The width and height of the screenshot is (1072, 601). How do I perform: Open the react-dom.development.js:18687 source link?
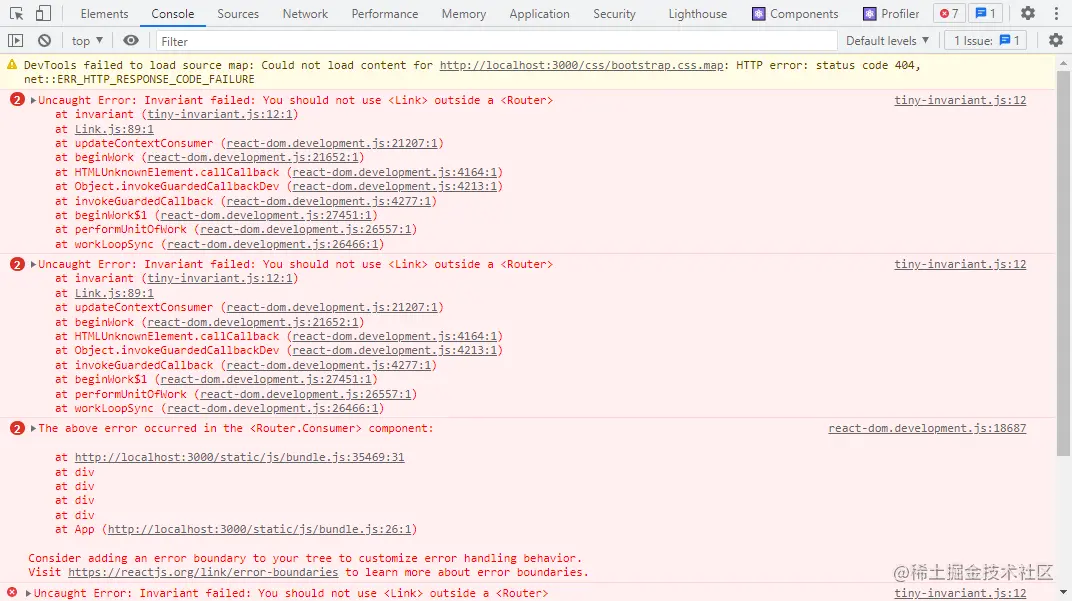pos(927,429)
